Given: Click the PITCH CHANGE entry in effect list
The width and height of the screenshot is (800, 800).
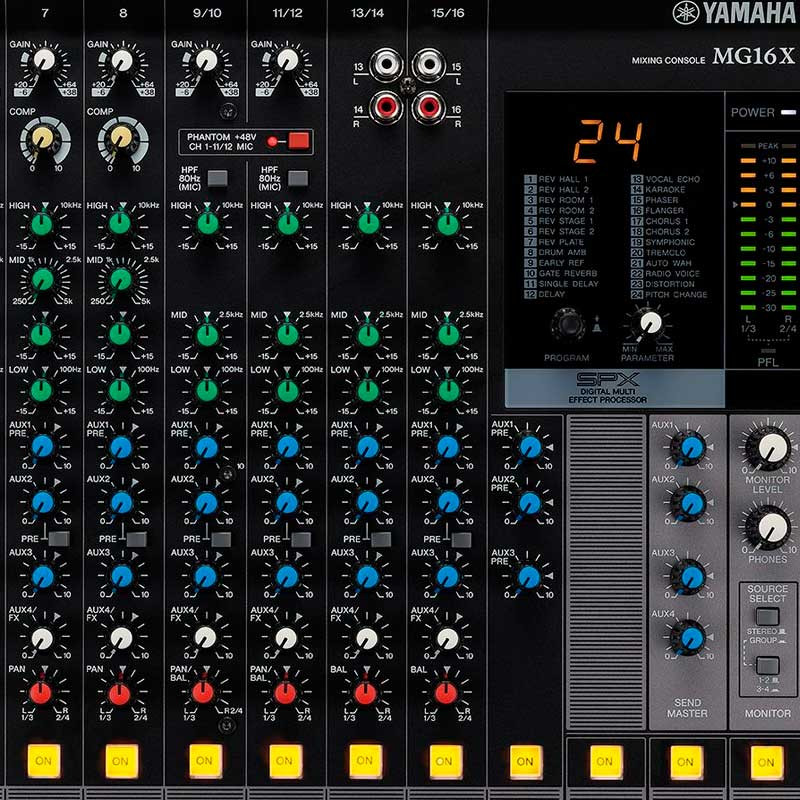Looking at the screenshot, I should [669, 294].
